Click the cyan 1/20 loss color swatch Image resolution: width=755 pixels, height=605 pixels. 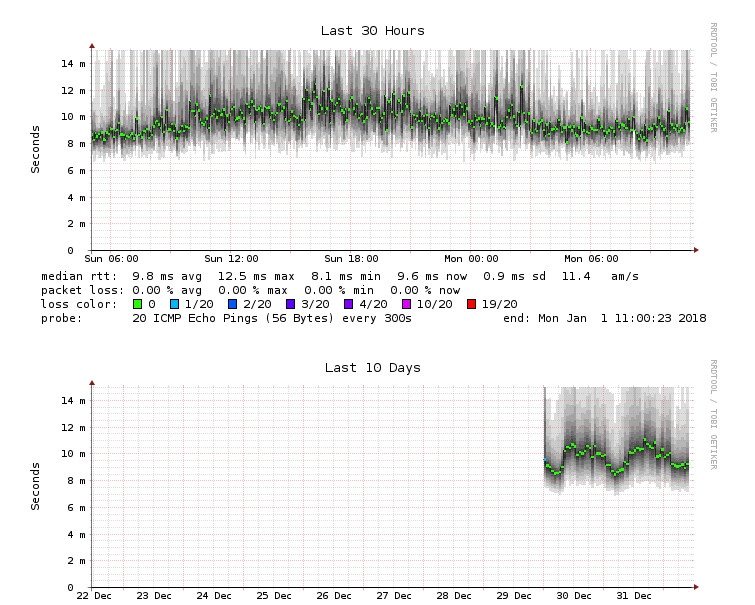[x=174, y=304]
